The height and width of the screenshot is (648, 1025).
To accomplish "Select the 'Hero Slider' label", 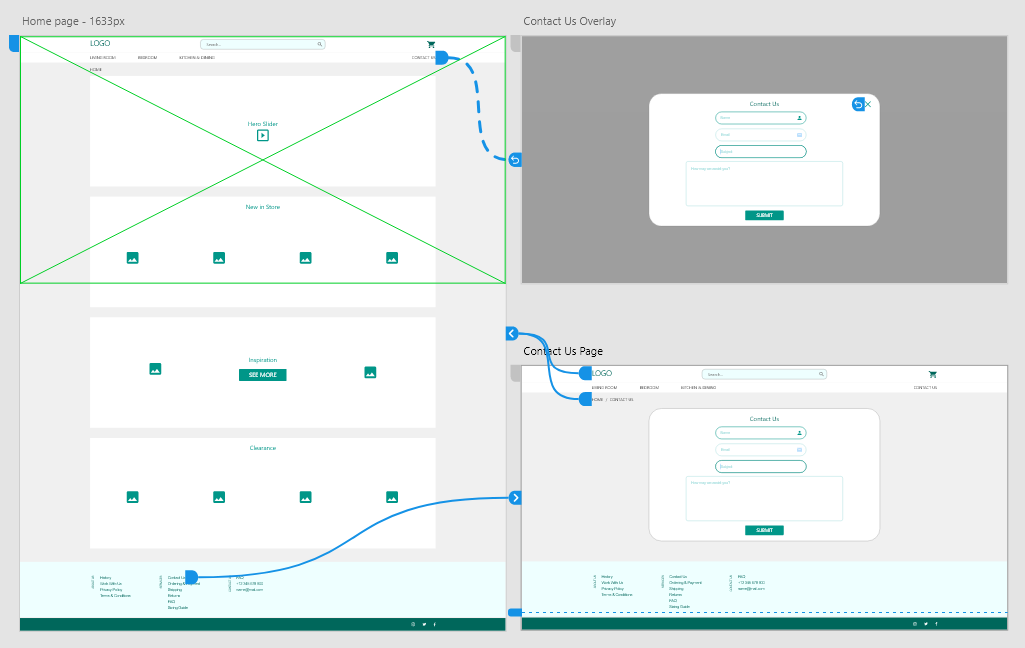I will point(263,124).
